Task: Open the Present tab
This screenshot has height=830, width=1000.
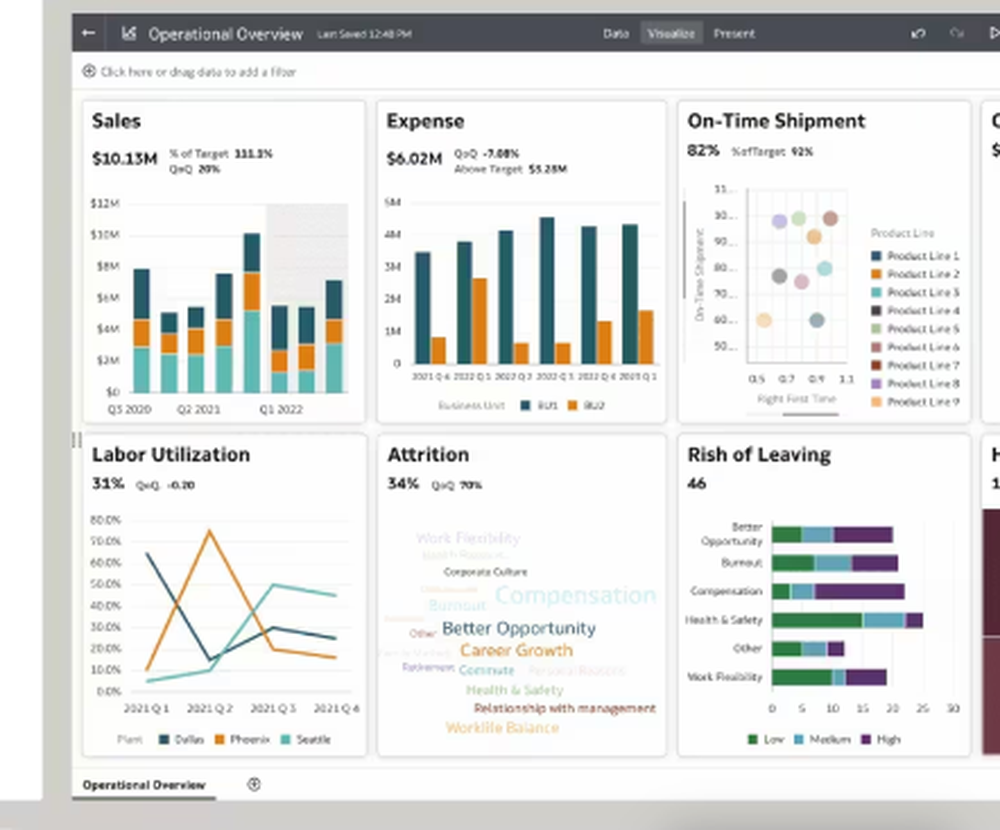Action: point(734,33)
